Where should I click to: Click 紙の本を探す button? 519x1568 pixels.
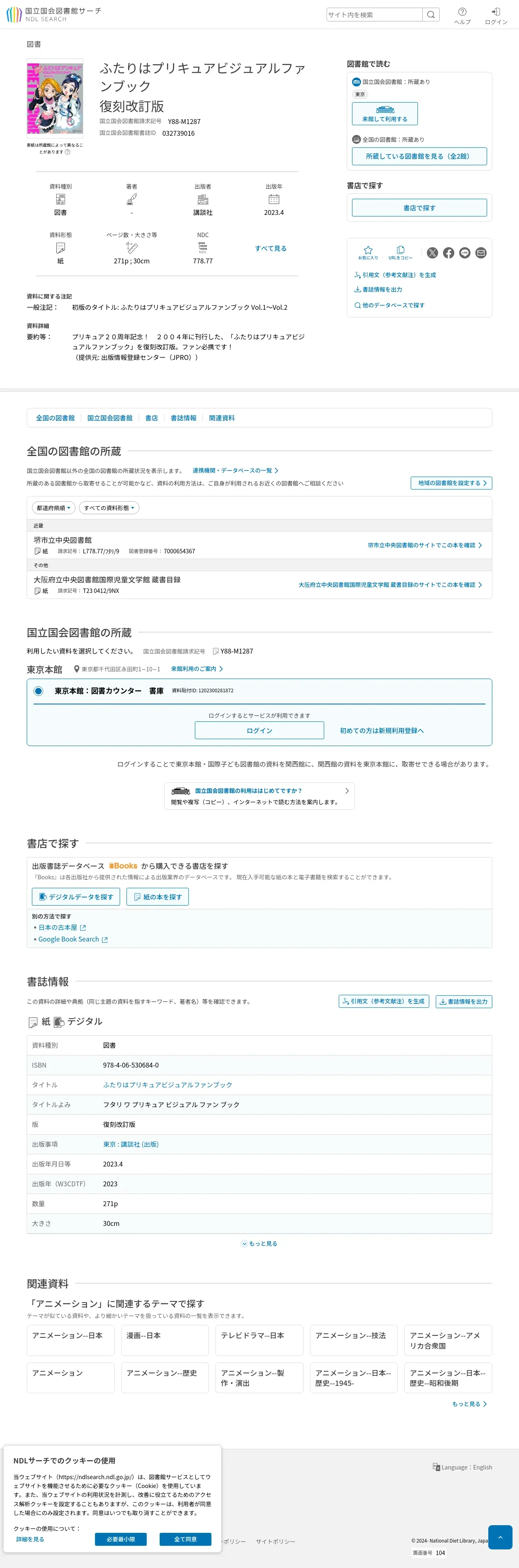158,897
